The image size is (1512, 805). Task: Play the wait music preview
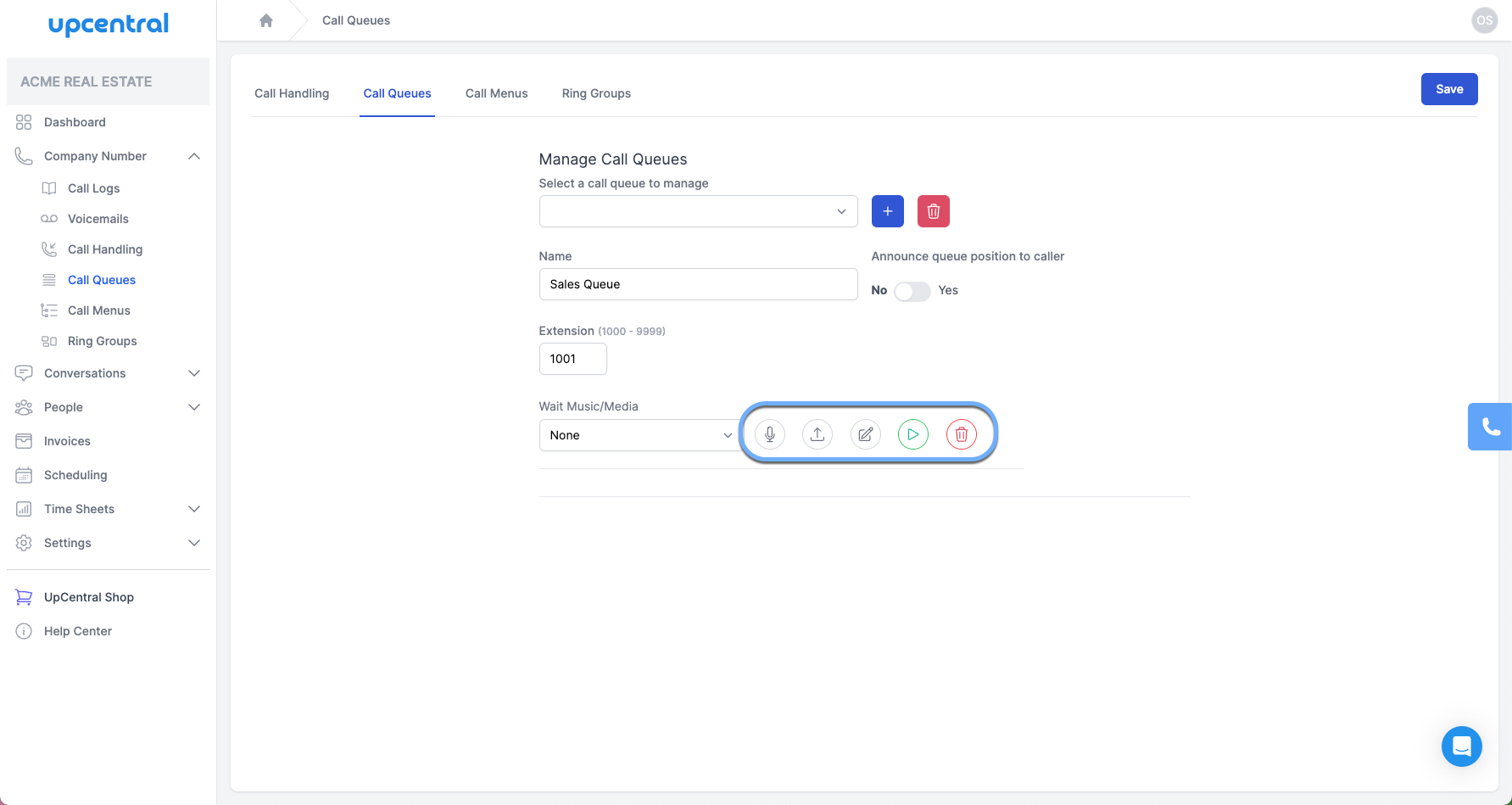pos(913,433)
